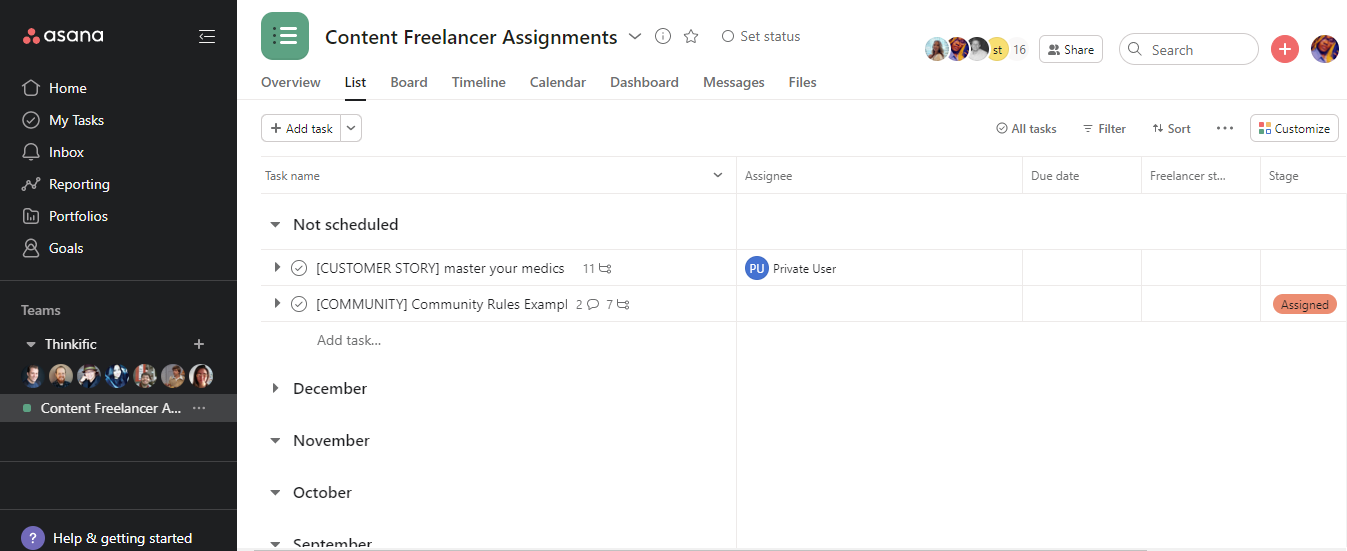
Task: Open the project title dropdown arrow
Action: coord(634,37)
